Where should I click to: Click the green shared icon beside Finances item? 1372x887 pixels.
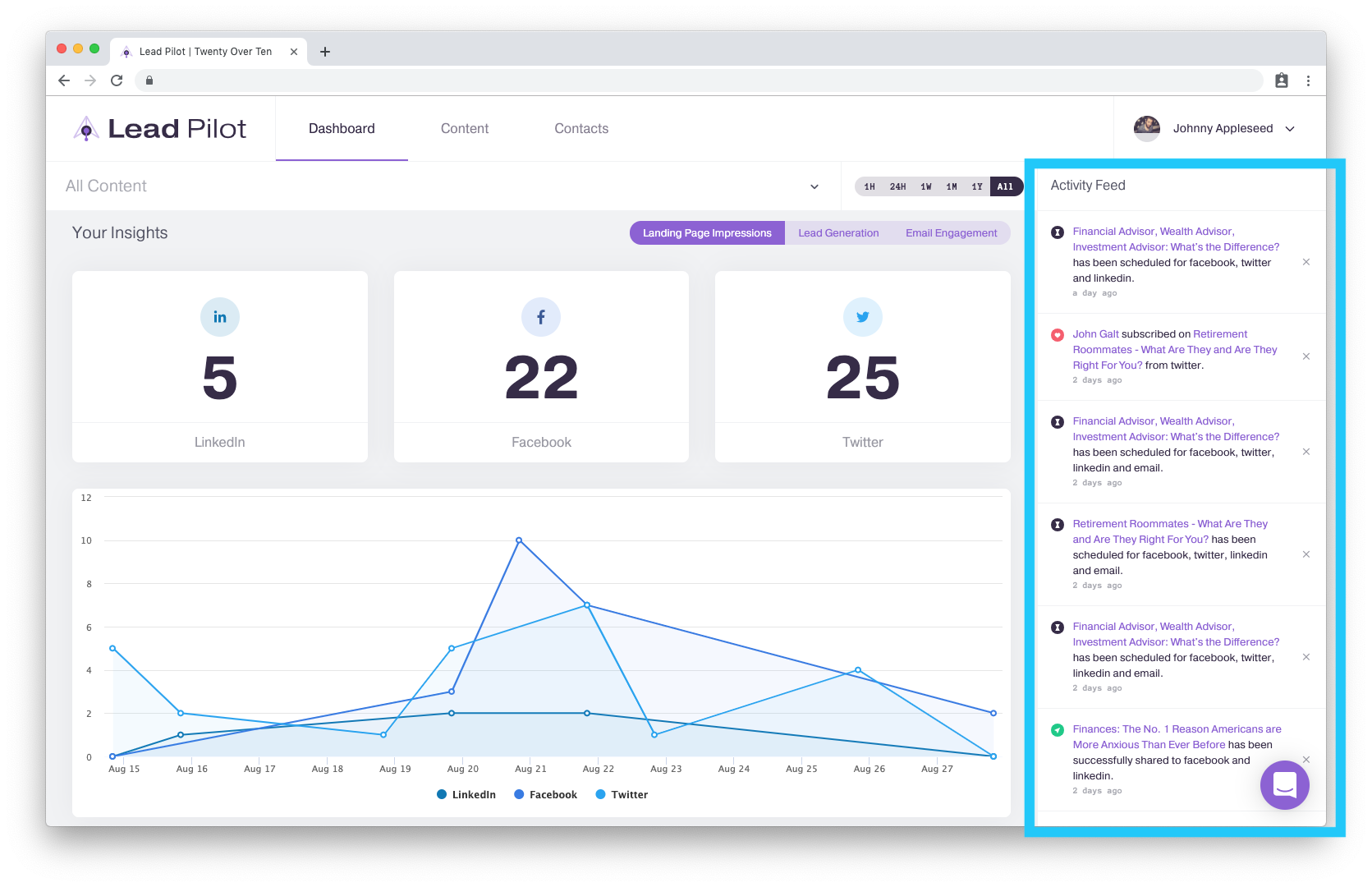(1058, 730)
